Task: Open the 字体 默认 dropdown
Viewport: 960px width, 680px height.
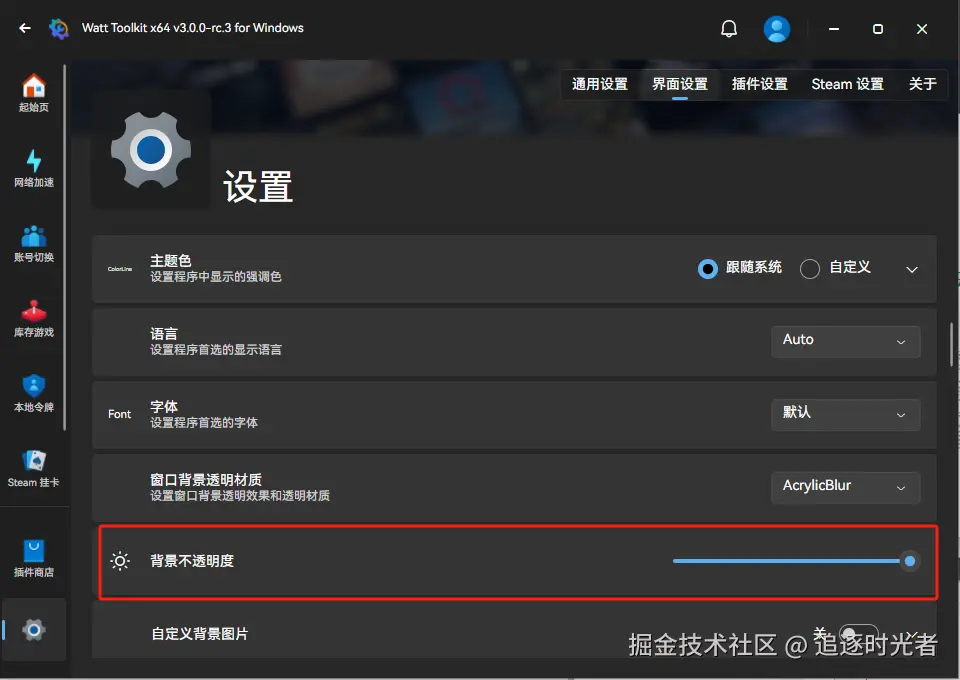Action: [x=846, y=414]
